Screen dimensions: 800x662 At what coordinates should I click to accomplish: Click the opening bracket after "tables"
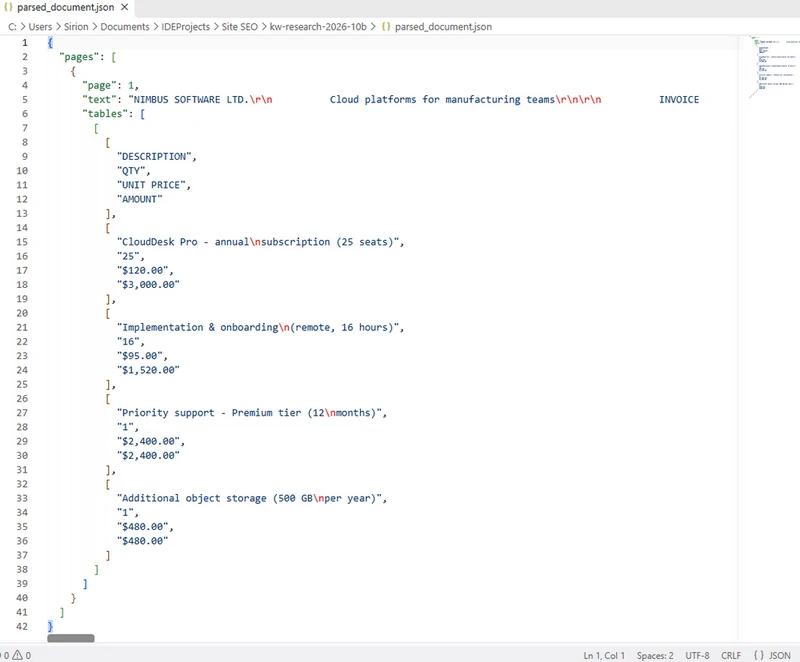click(x=142, y=114)
